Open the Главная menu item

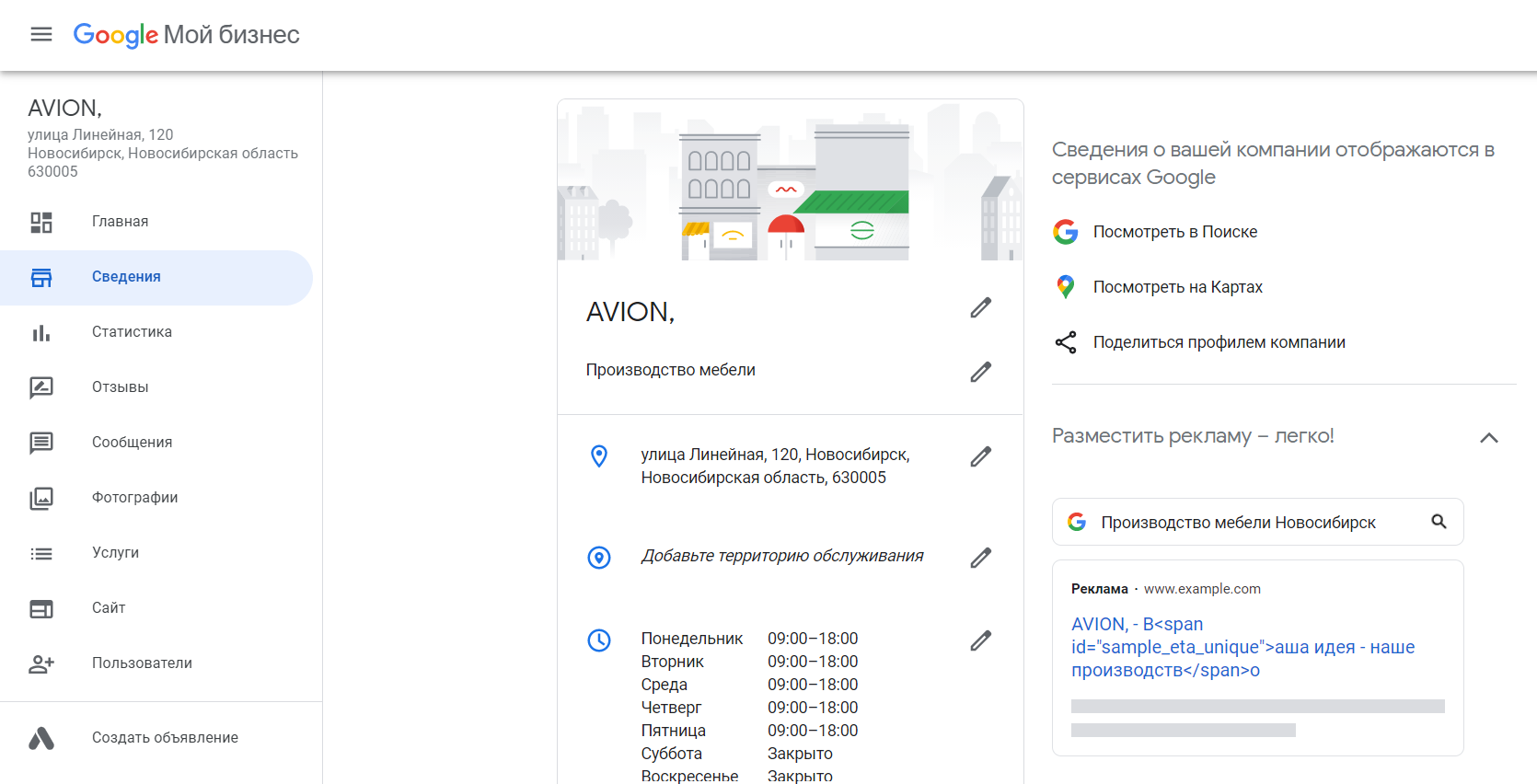156,222
